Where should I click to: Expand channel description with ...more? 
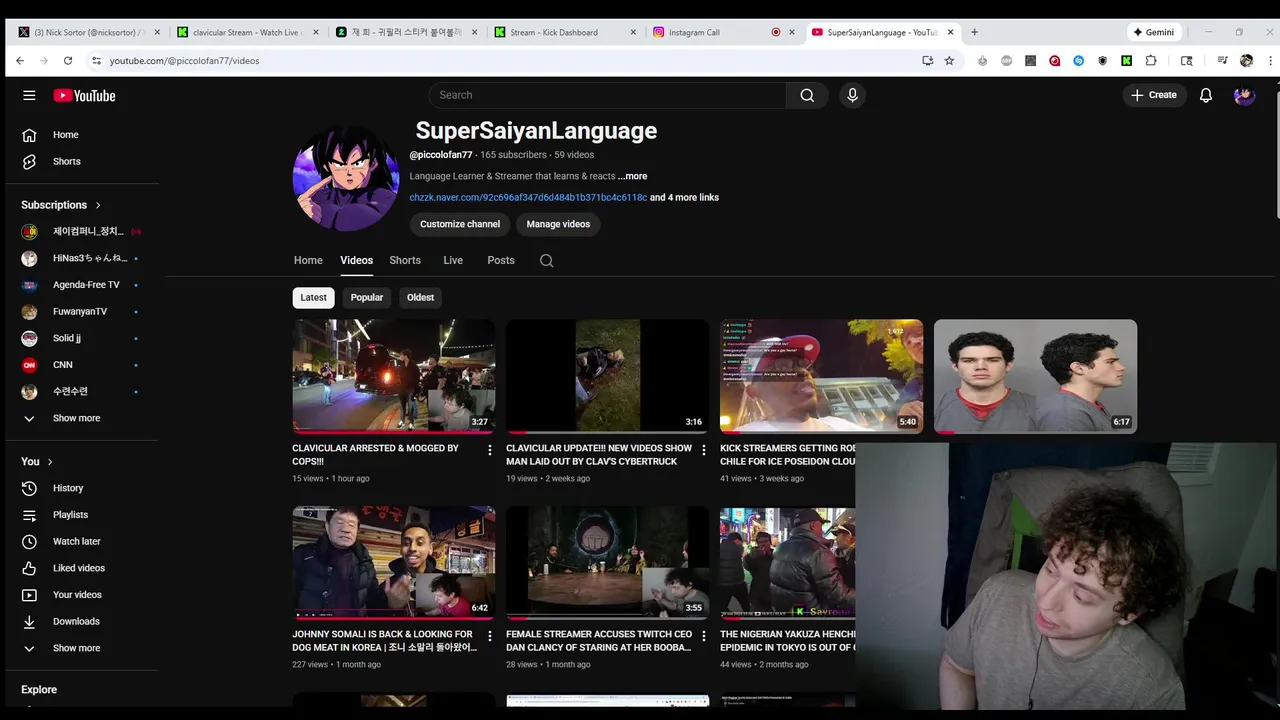point(632,176)
